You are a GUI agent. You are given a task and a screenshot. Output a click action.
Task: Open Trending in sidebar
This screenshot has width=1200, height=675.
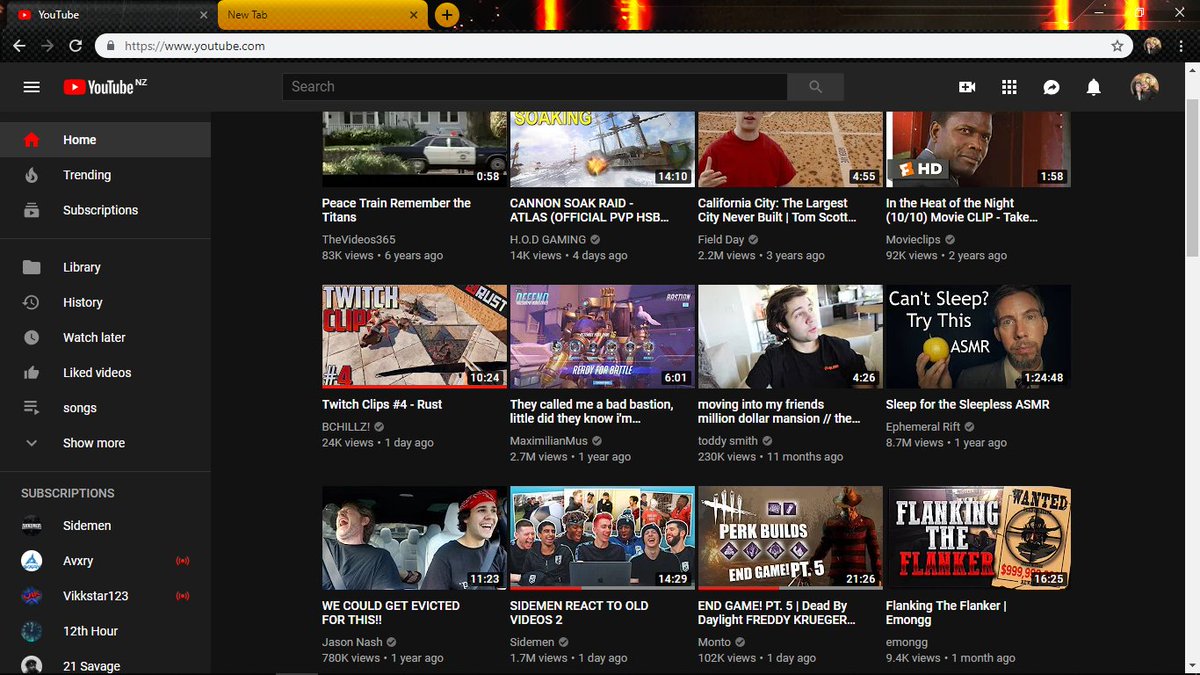tap(105, 175)
